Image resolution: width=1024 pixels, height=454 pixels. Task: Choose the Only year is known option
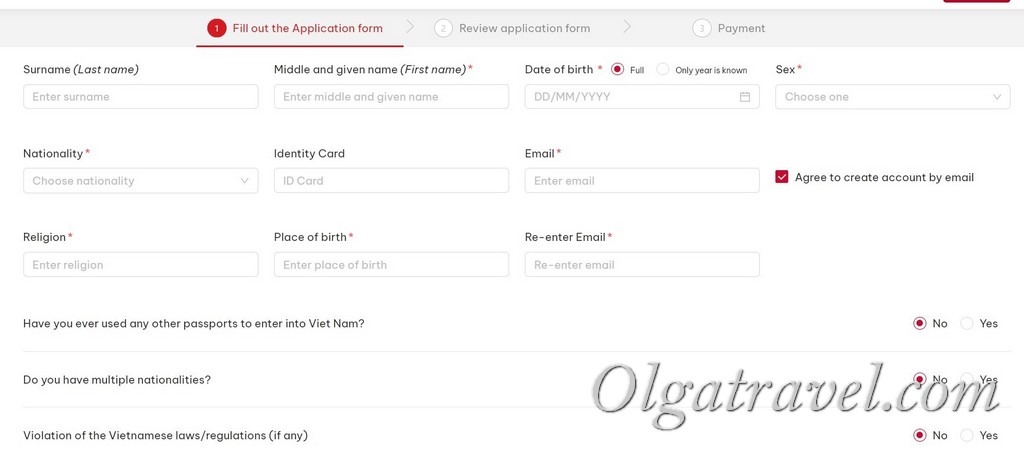(x=663, y=69)
